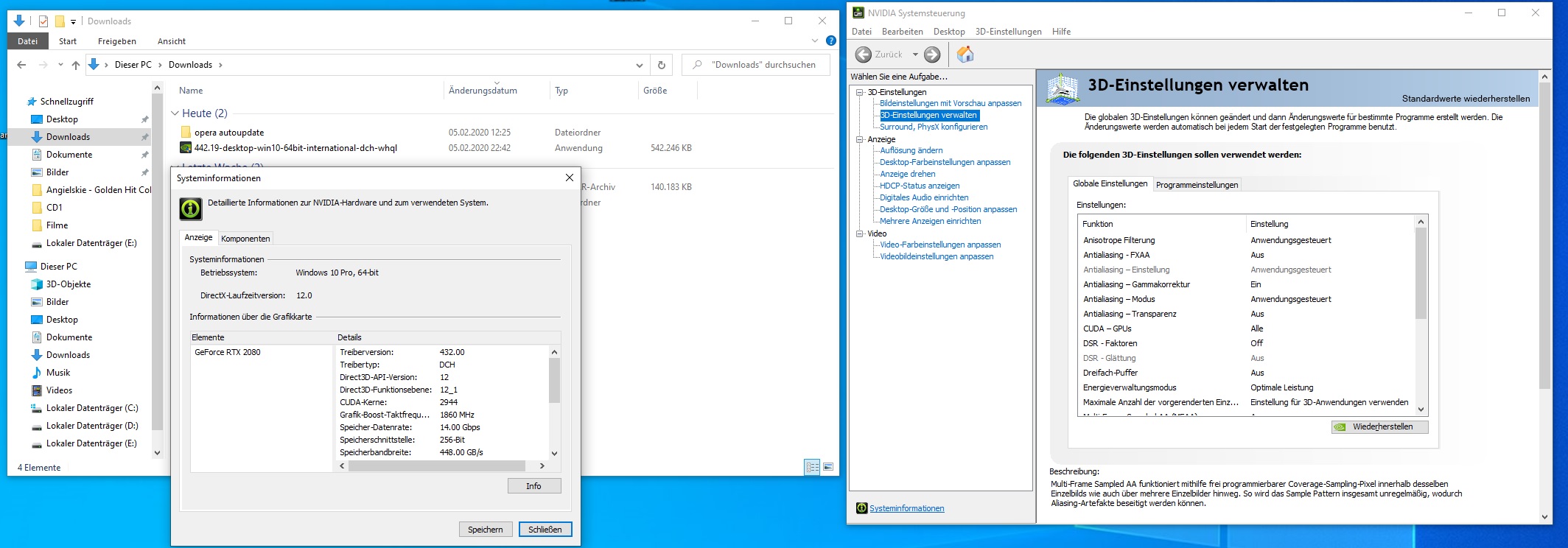Select the Energieverwaltungsmodus setting row

coord(1245,387)
